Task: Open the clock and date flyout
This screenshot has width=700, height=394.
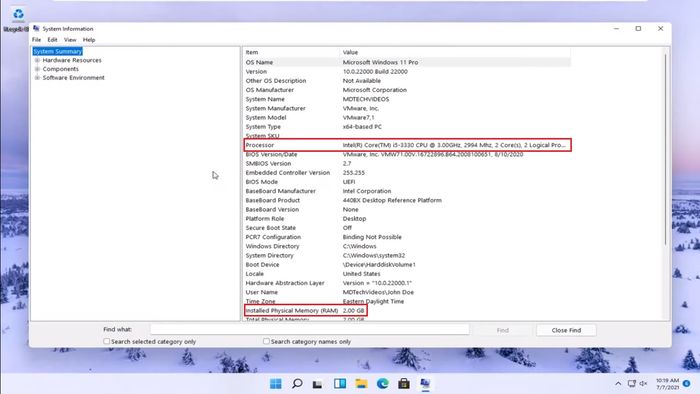Action: [x=667, y=384]
